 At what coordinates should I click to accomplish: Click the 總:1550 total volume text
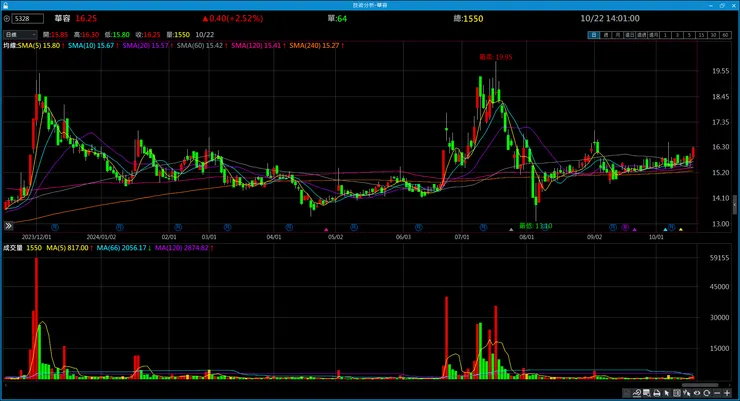pyautogui.click(x=468, y=19)
